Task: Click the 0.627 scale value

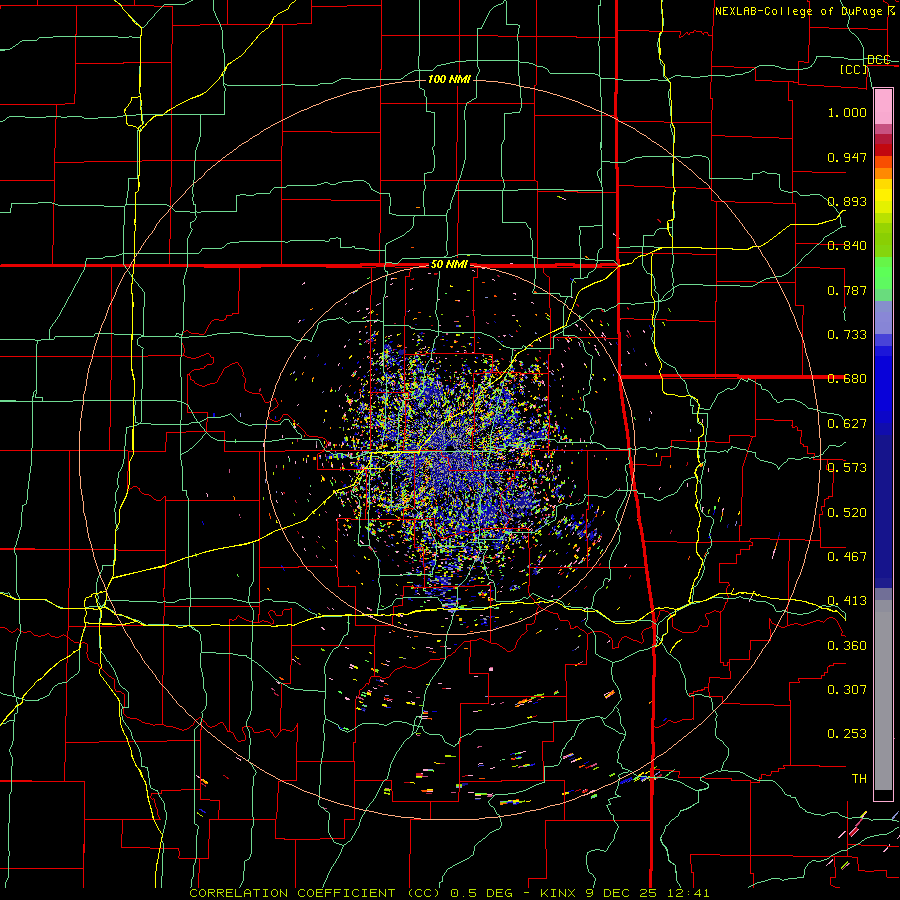Action: [847, 424]
